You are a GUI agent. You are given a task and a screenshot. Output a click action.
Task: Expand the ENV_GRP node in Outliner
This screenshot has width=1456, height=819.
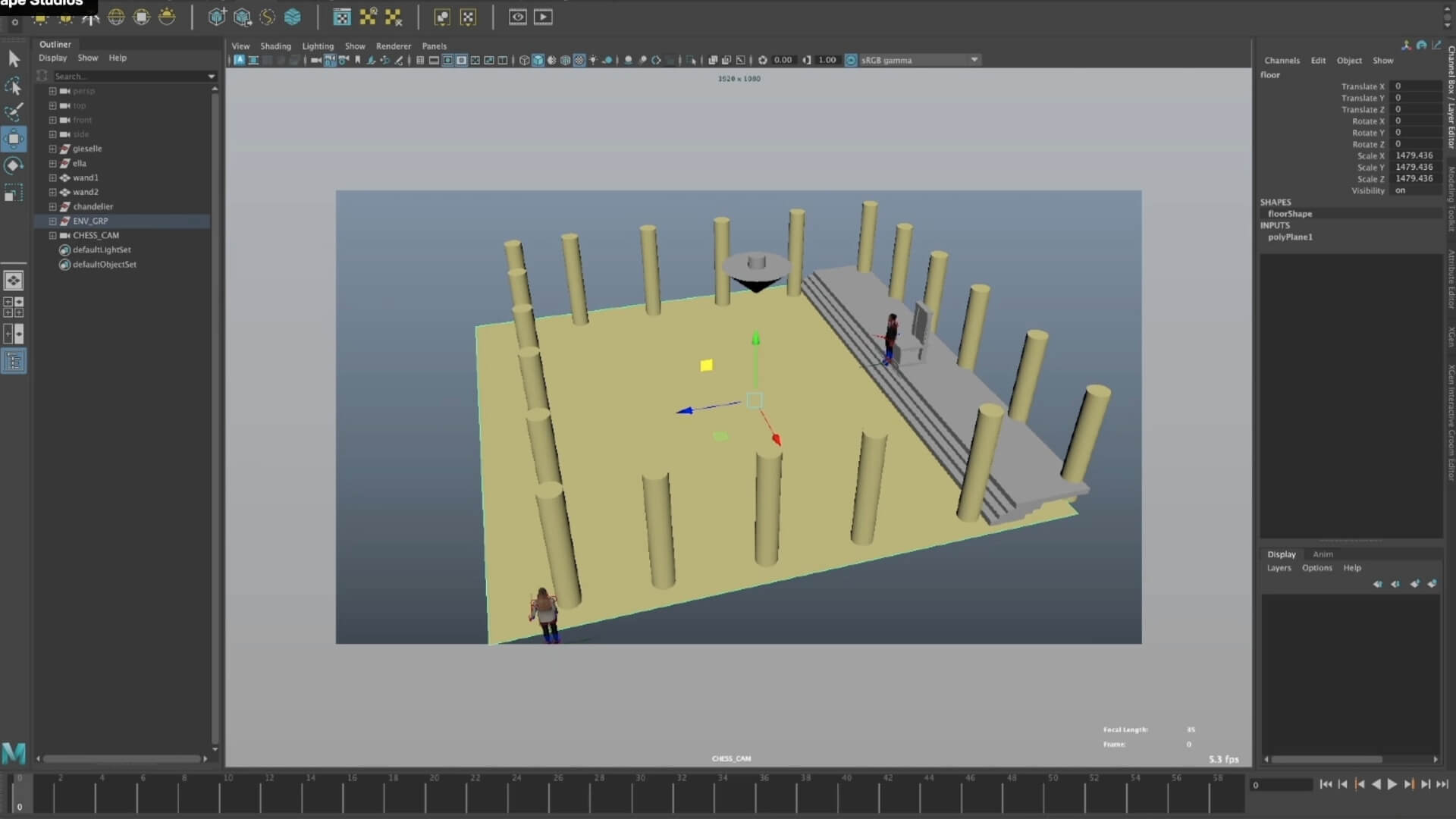pyautogui.click(x=52, y=221)
